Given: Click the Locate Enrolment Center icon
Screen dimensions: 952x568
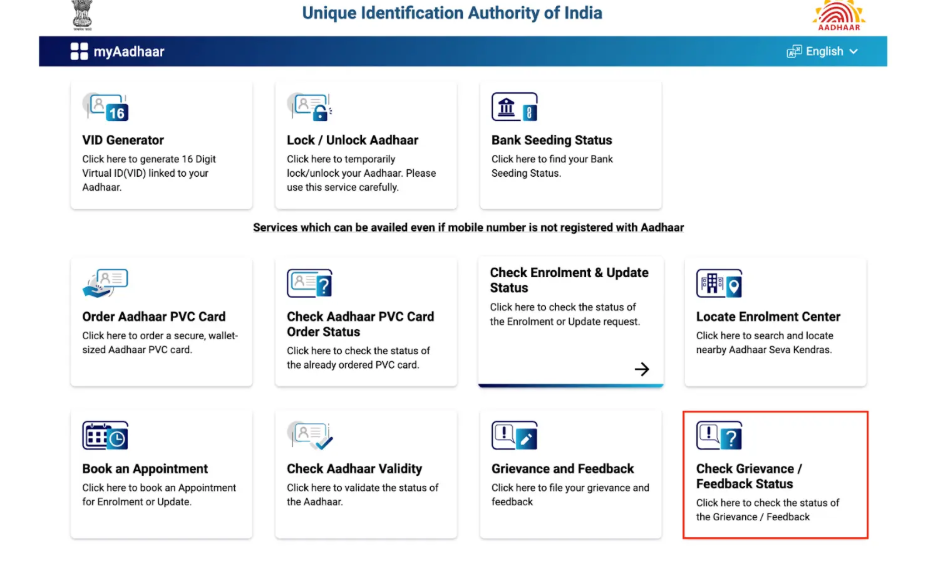Looking at the screenshot, I should [719, 284].
